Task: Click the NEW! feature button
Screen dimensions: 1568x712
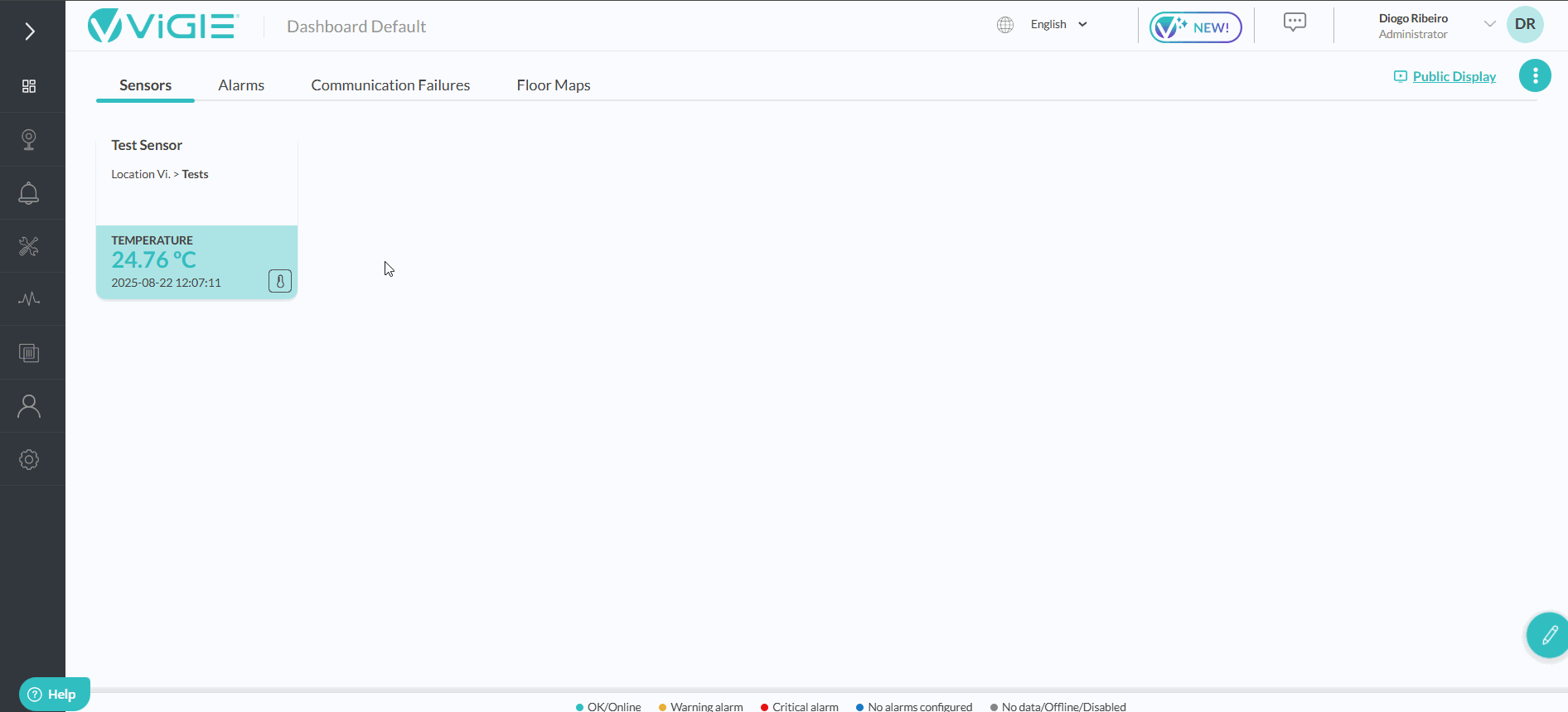Action: pos(1195,27)
